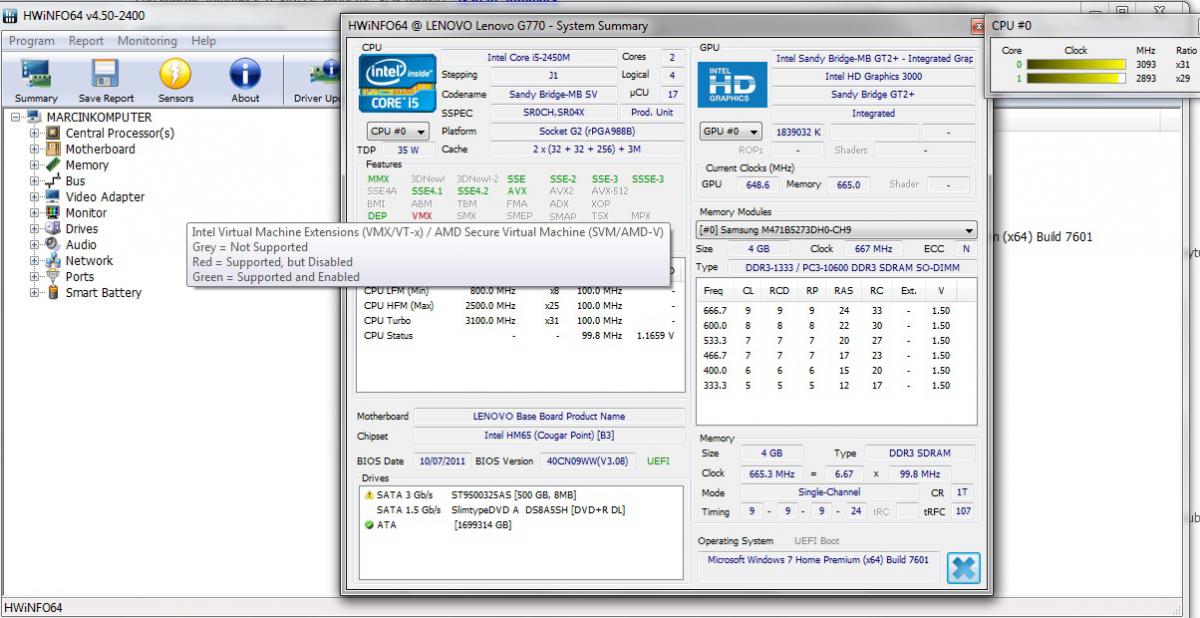Show the About info icon
This screenshot has height=618, width=1200.
point(245,74)
